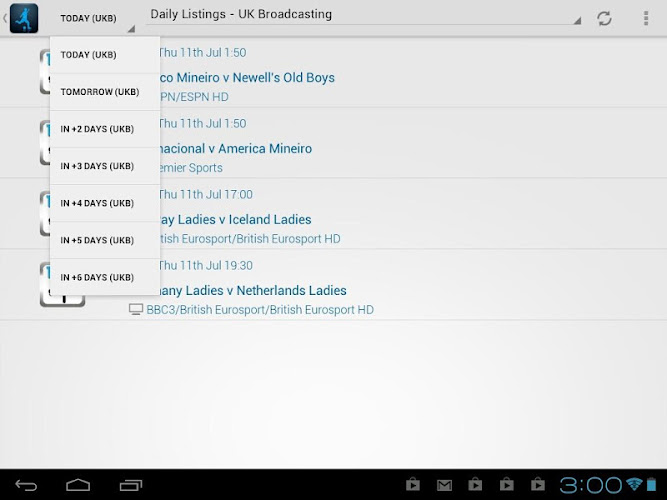Tap the BBC3/British Eurosport channel text
Screen dimensions: 667x500
(x=260, y=310)
